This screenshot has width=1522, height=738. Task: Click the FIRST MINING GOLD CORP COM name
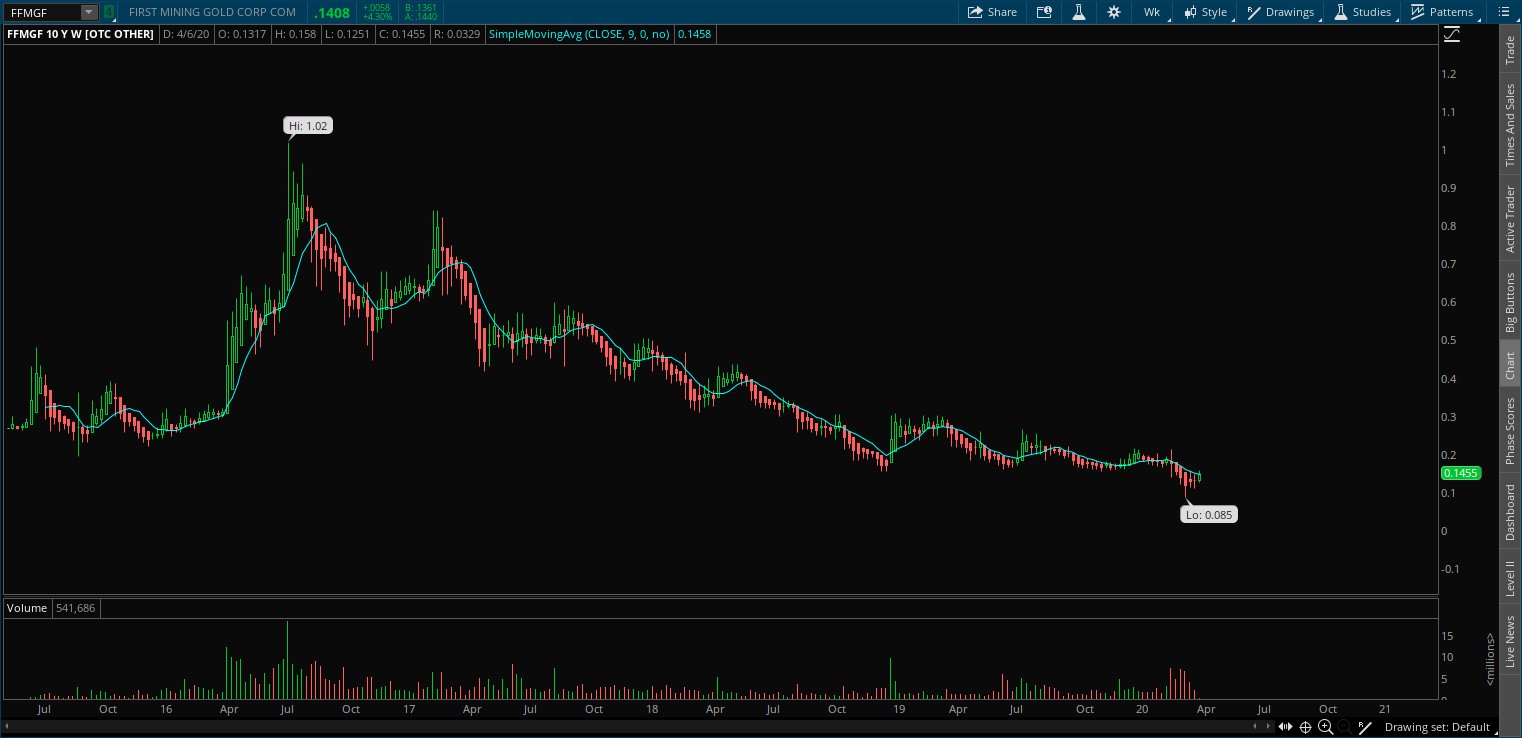click(212, 12)
